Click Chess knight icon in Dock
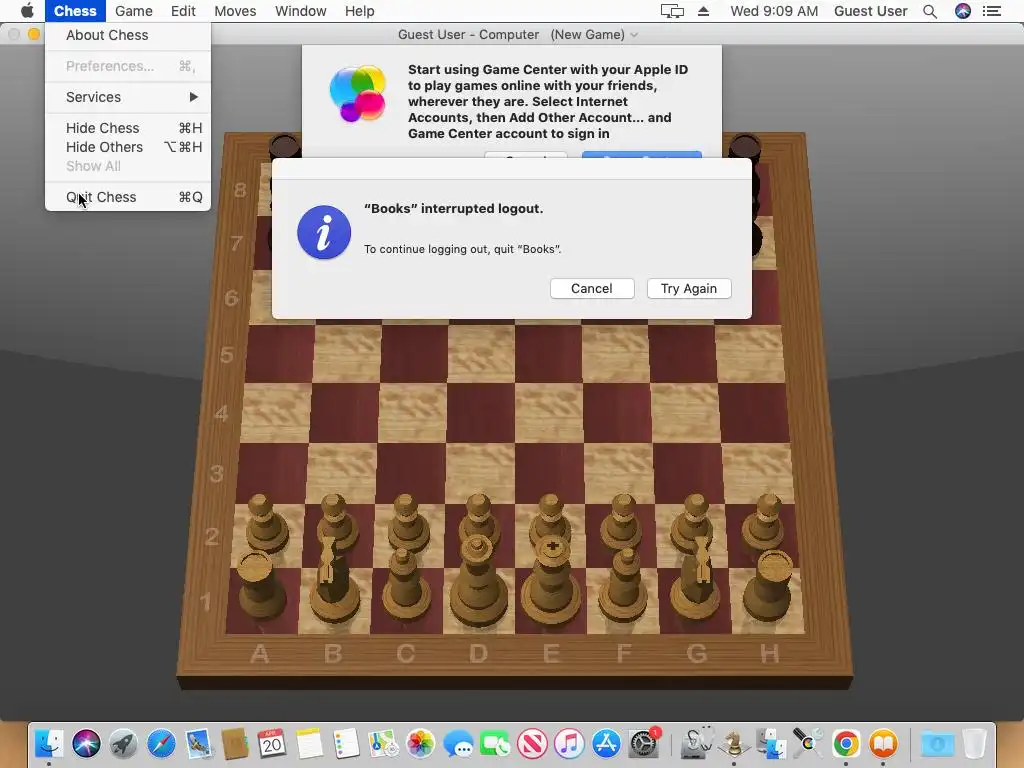This screenshot has height=768, width=1024. (733, 743)
